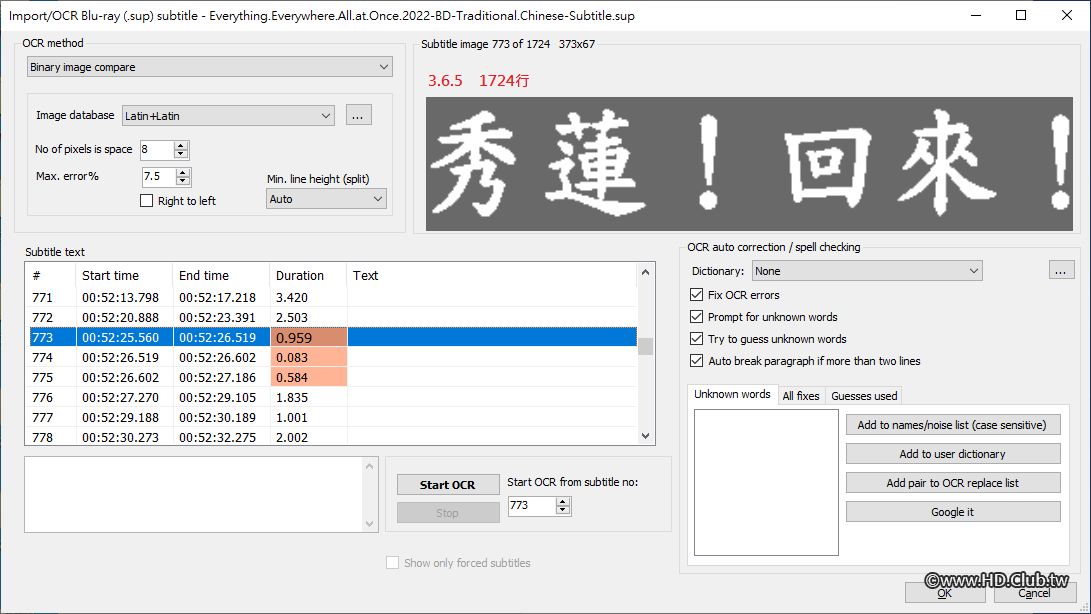Click Add to names/noise list button

pos(953,425)
